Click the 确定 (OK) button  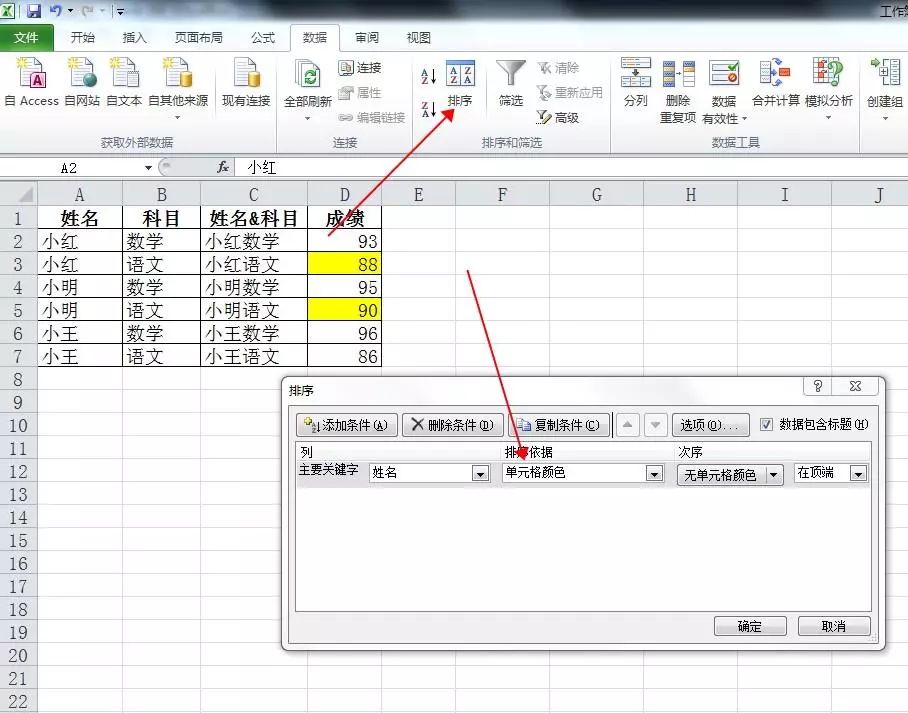[x=750, y=626]
